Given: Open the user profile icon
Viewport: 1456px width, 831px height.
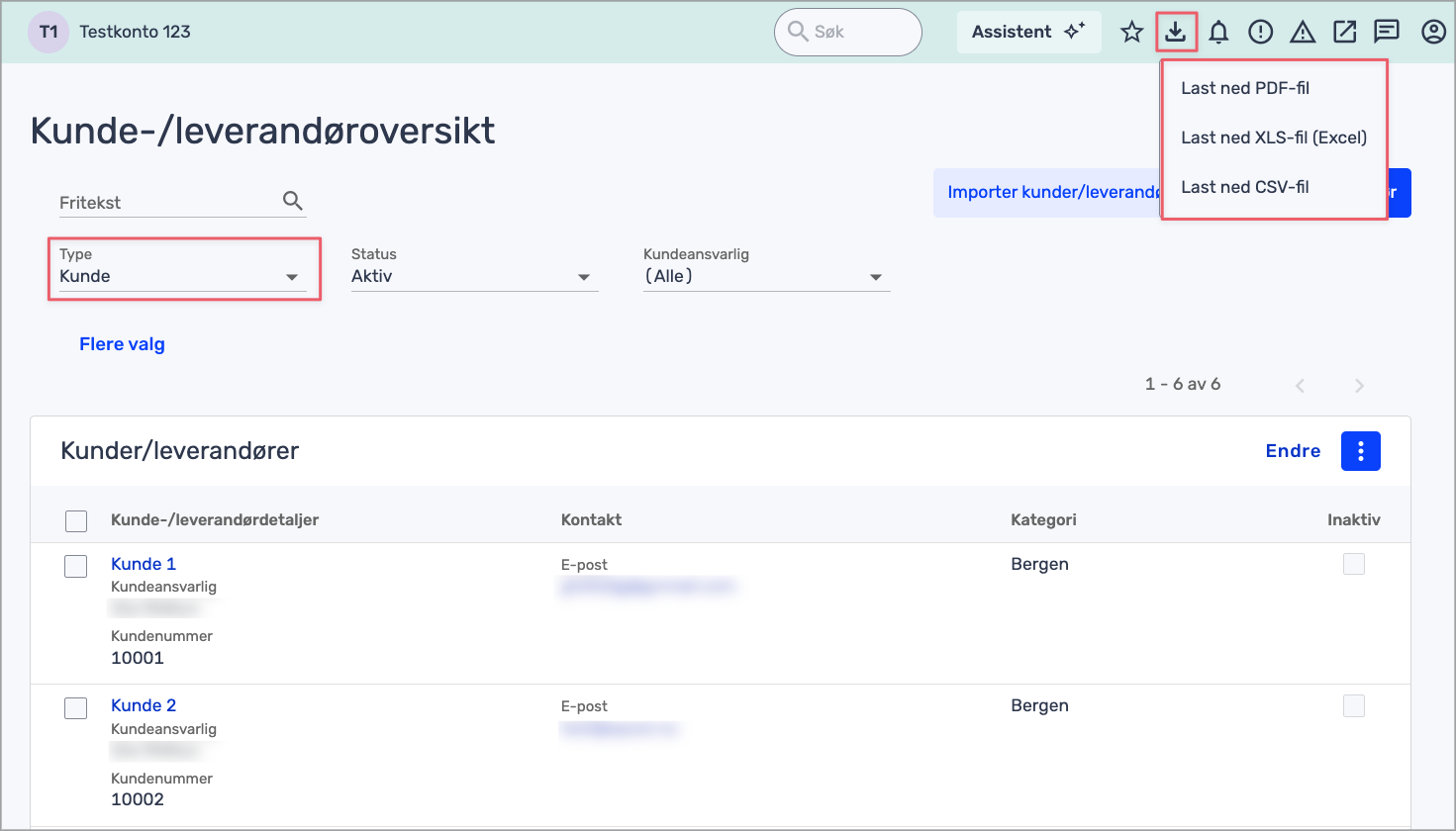Looking at the screenshot, I should click(x=1433, y=33).
